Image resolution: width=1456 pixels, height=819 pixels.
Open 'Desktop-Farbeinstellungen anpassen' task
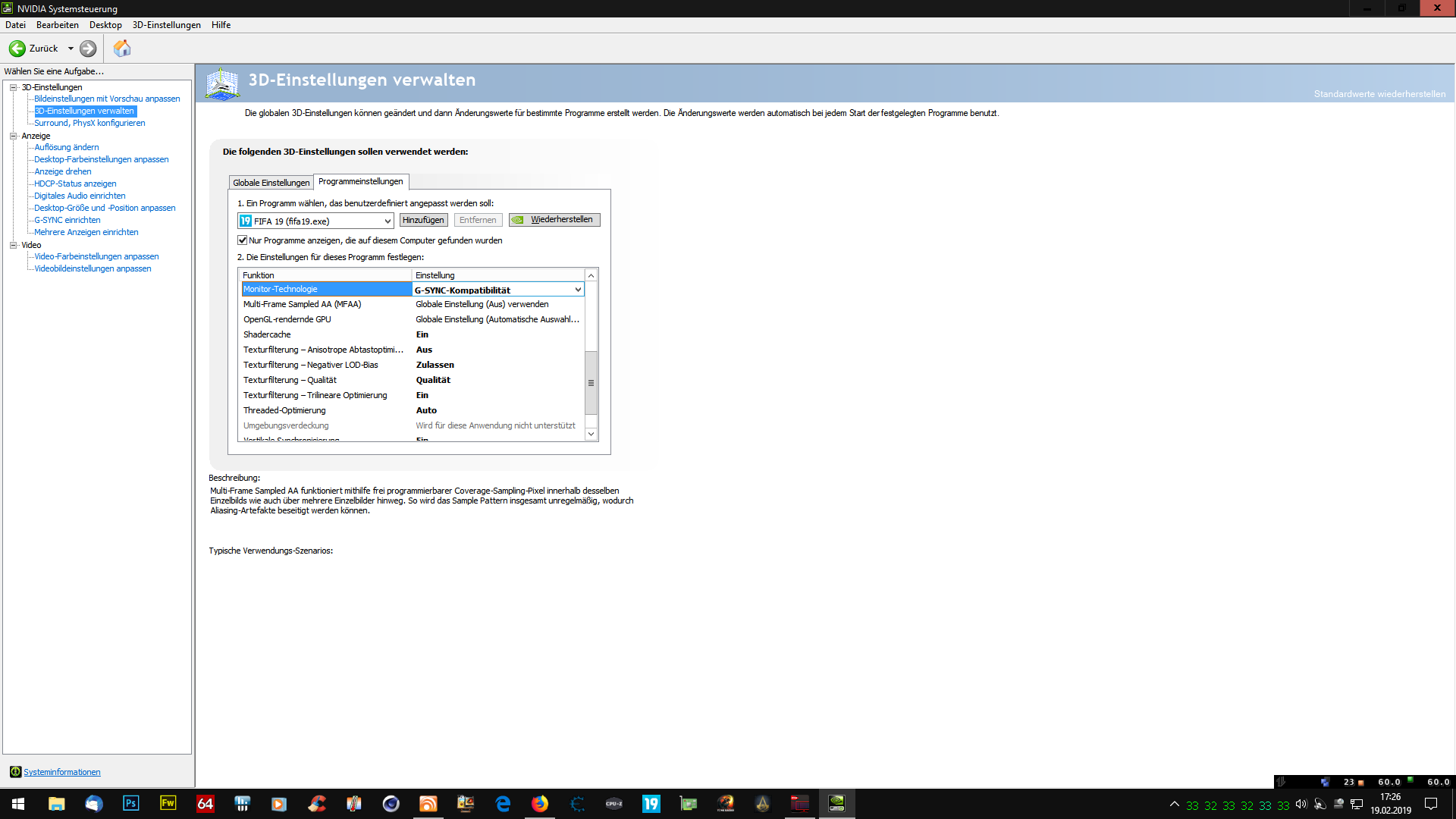coord(102,159)
